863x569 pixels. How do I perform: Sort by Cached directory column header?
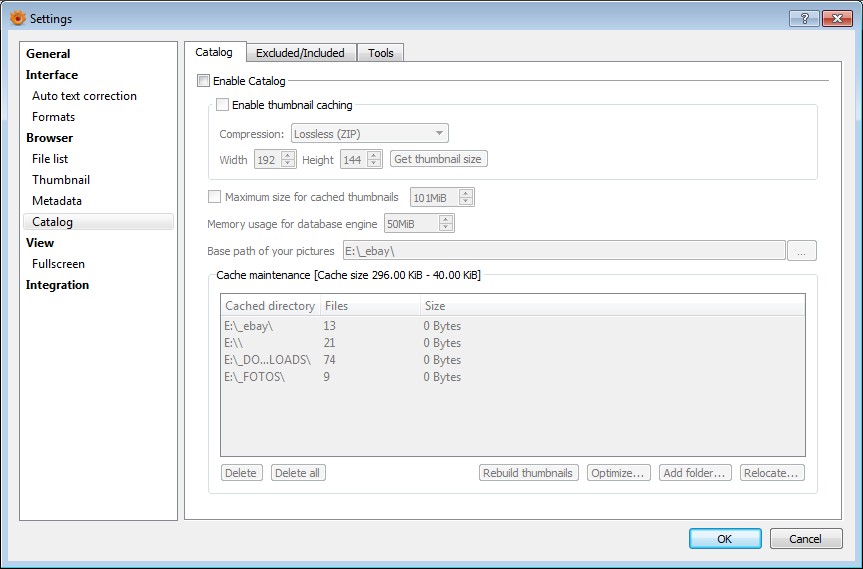tap(270, 305)
